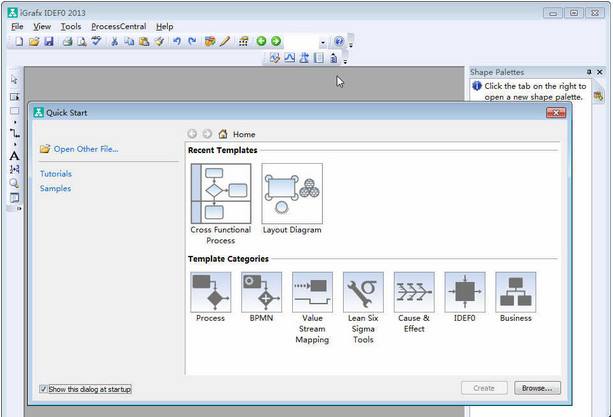Screen dimensions: 613x417
Task: Click the chart curve icon in the second toolbar row
Action: click(x=290, y=58)
